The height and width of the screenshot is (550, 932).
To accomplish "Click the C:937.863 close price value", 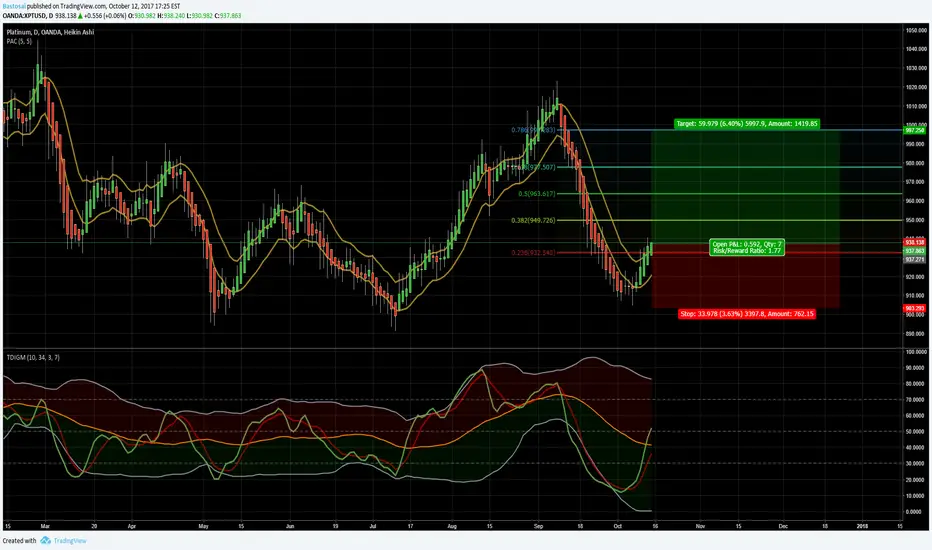I will [x=227, y=16].
